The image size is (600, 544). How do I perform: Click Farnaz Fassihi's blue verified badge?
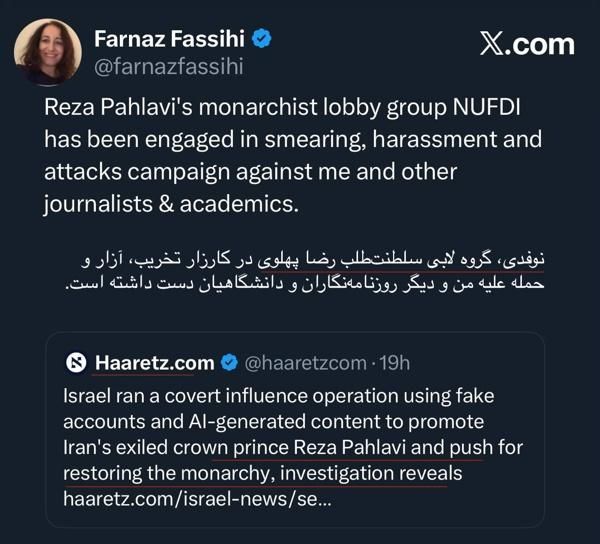263,39
